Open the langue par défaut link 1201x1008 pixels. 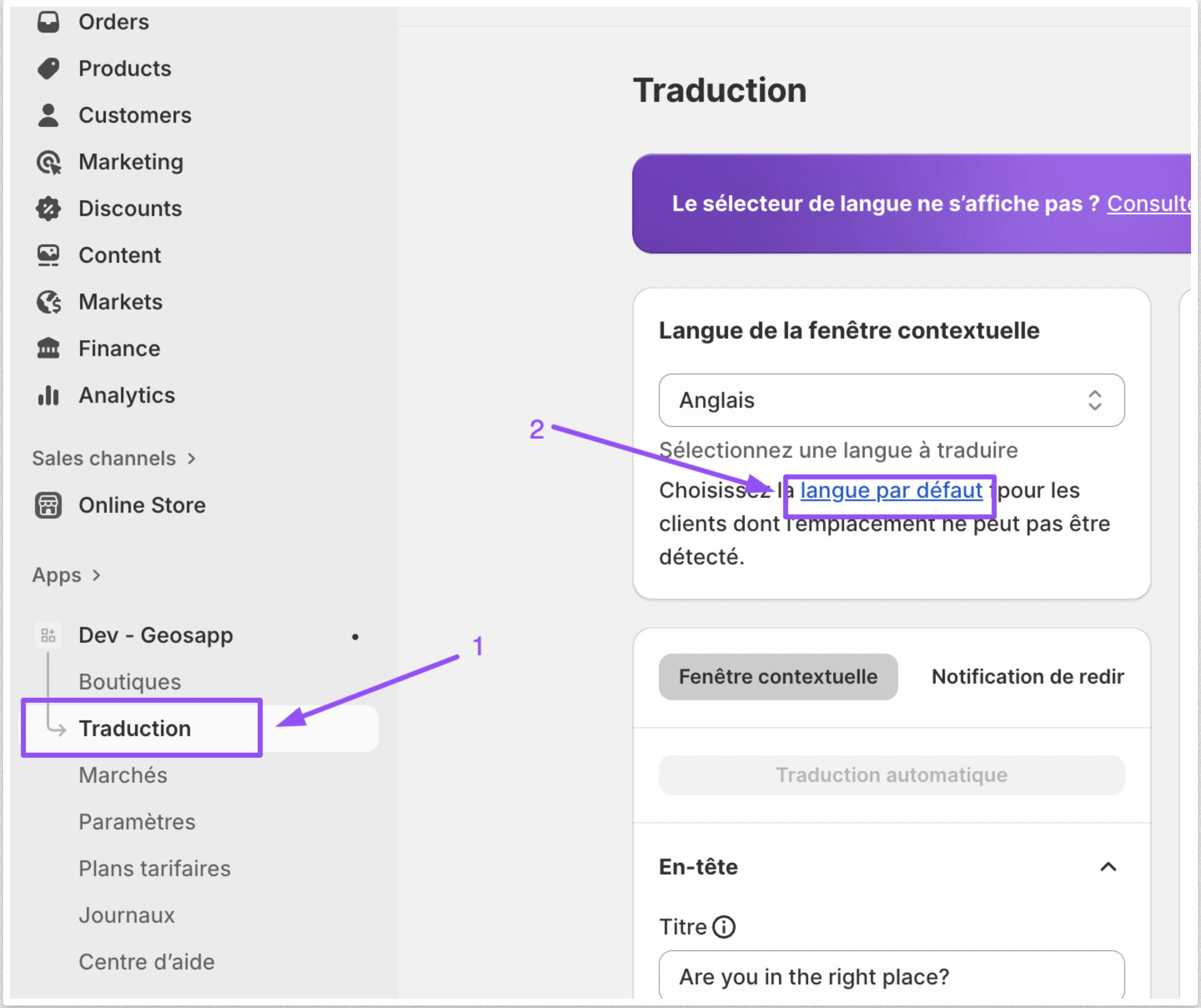click(x=891, y=490)
